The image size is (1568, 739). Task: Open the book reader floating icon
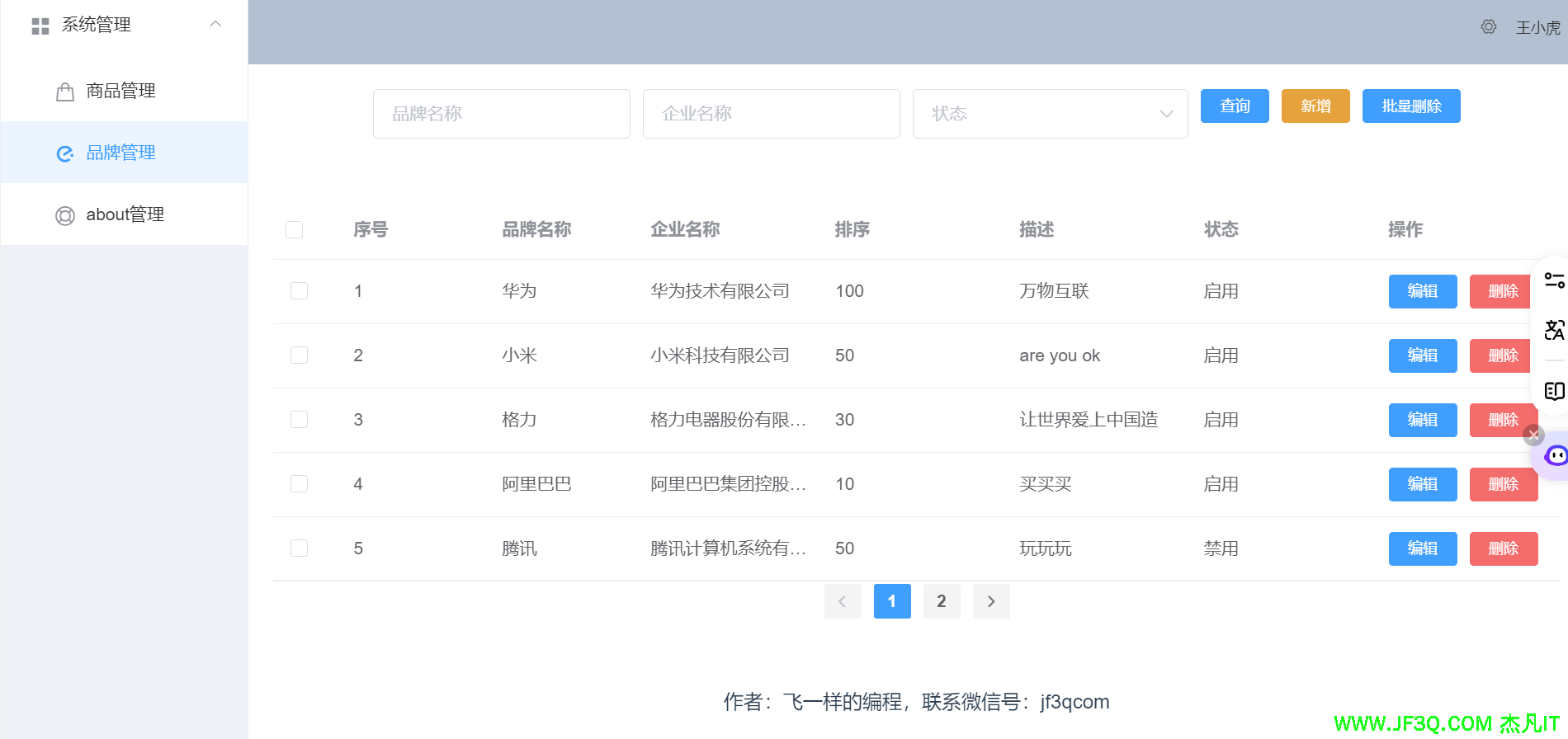[1554, 391]
